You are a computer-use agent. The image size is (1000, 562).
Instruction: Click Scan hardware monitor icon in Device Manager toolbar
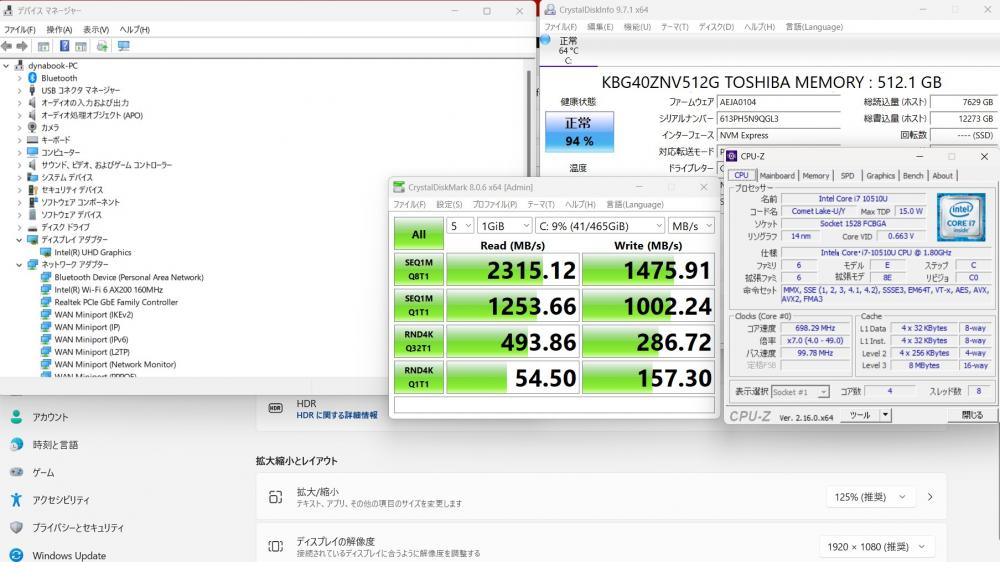coord(124,46)
